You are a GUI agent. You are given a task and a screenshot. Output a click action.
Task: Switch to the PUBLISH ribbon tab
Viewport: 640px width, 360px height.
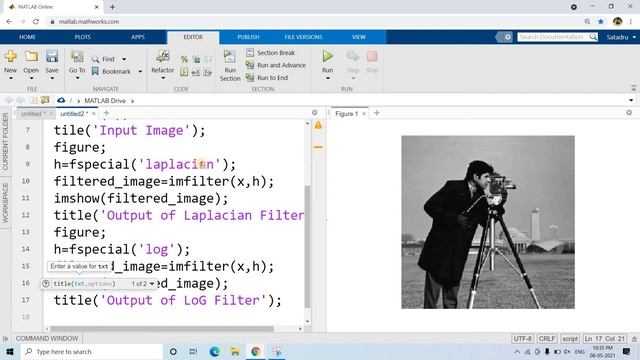tap(248, 37)
